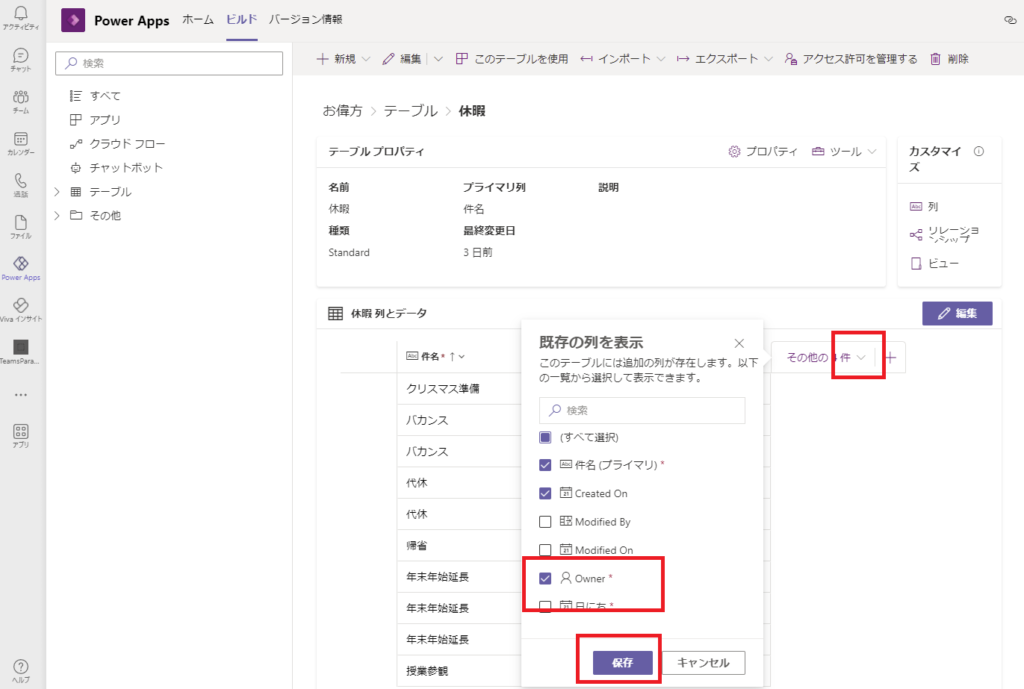Open ビュー in the customize panel
This screenshot has width=1024, height=689.
click(x=935, y=263)
